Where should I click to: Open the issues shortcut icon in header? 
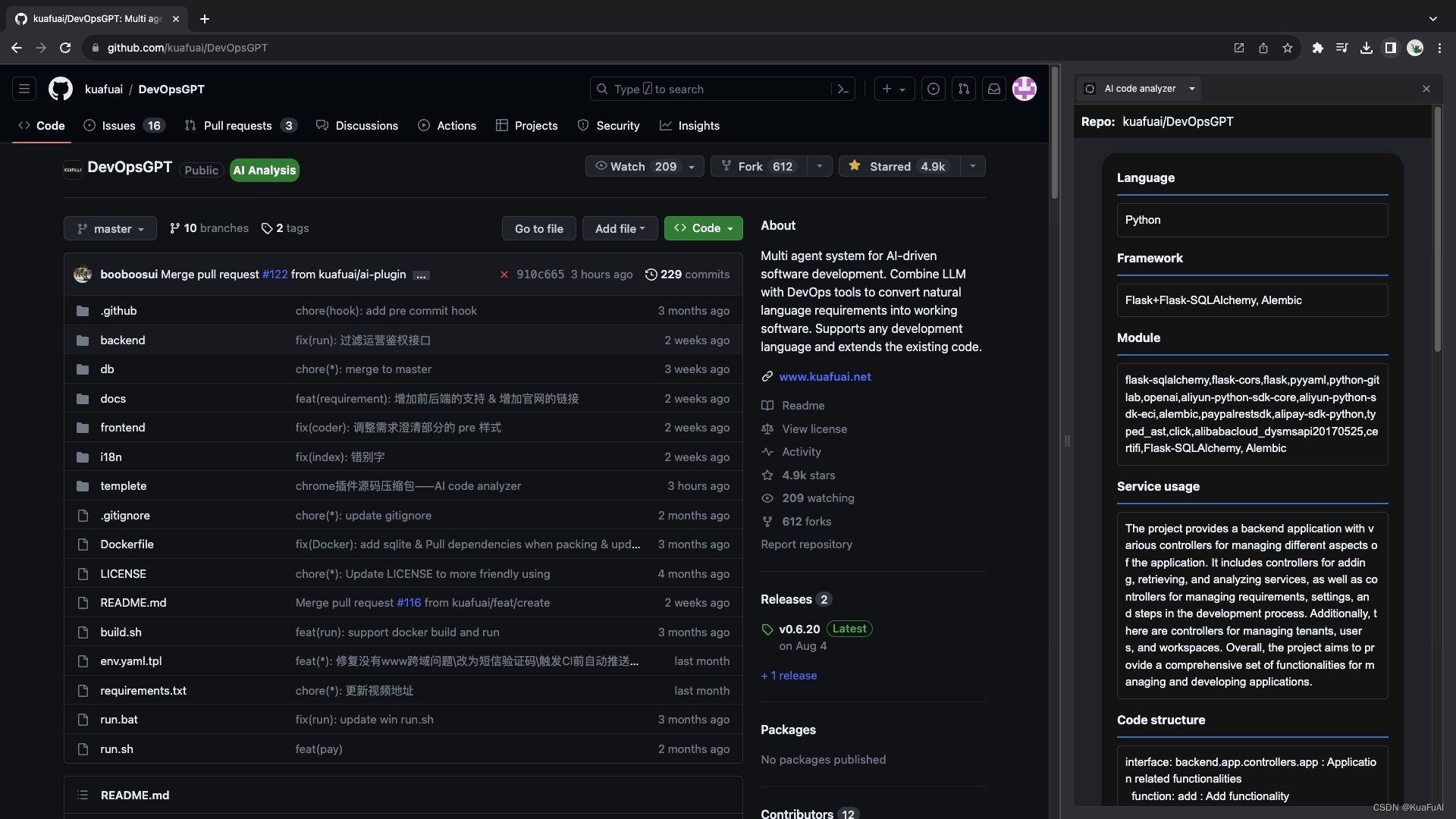tap(934, 89)
